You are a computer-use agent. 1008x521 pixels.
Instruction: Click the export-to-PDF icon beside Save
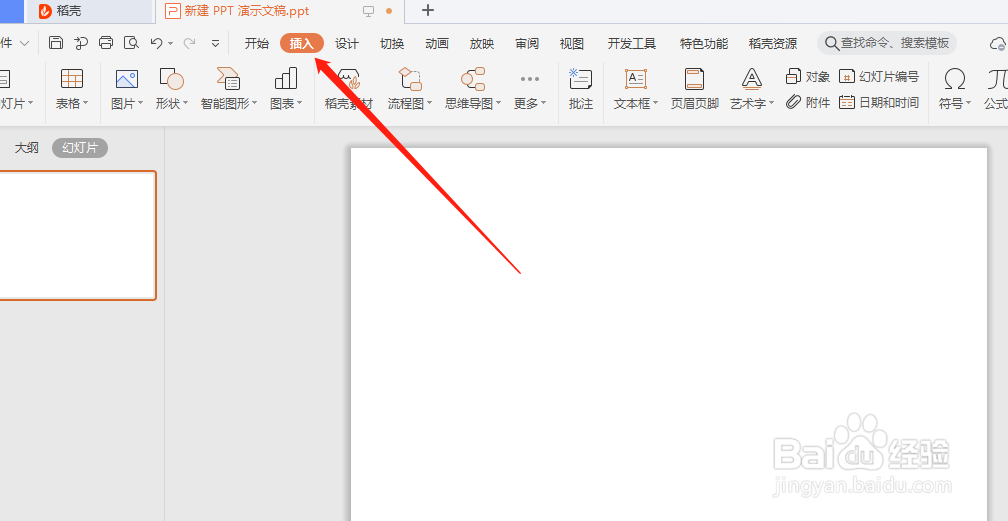[81, 43]
